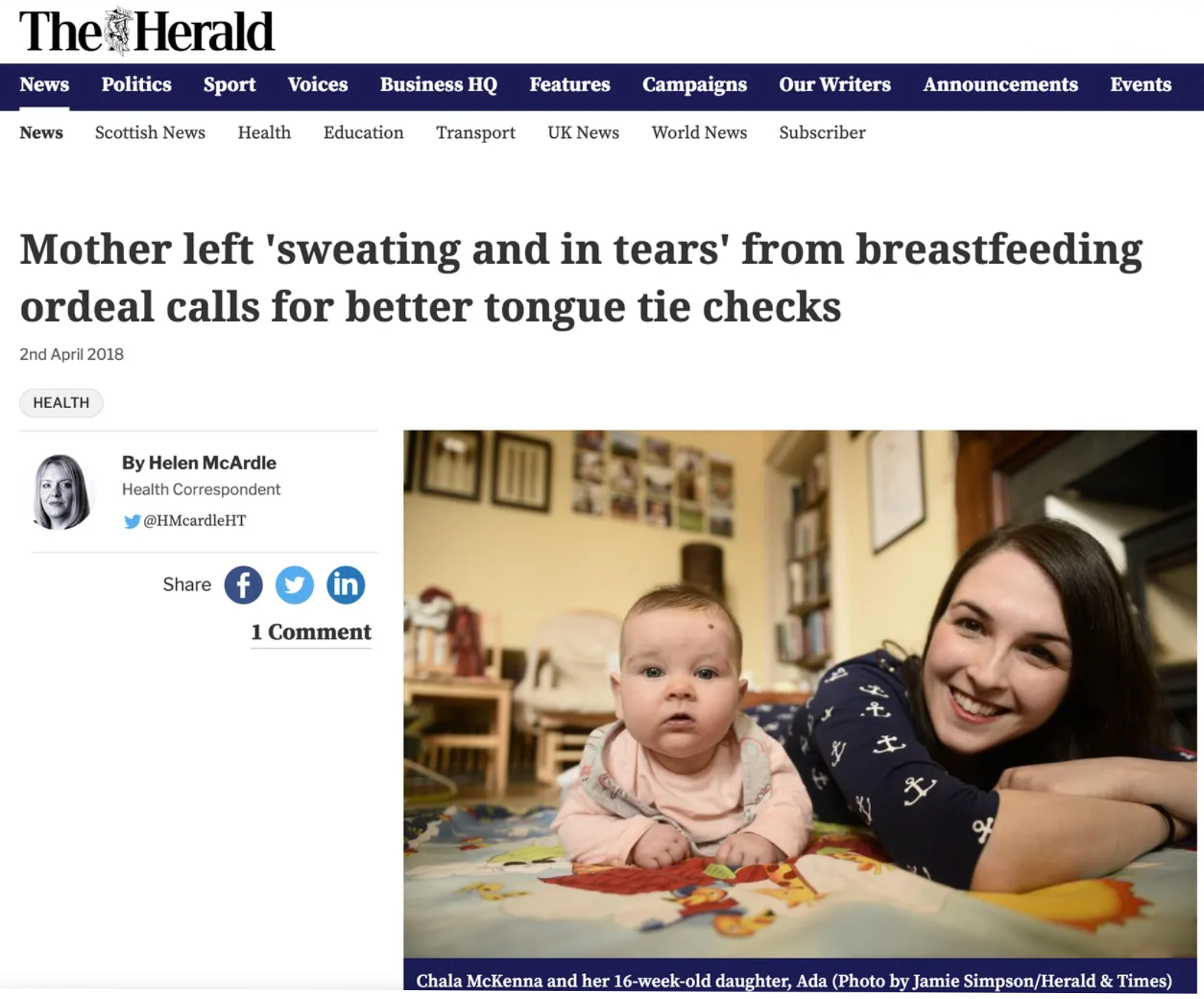
Task: Open Voices in main navigation
Action: (x=318, y=85)
